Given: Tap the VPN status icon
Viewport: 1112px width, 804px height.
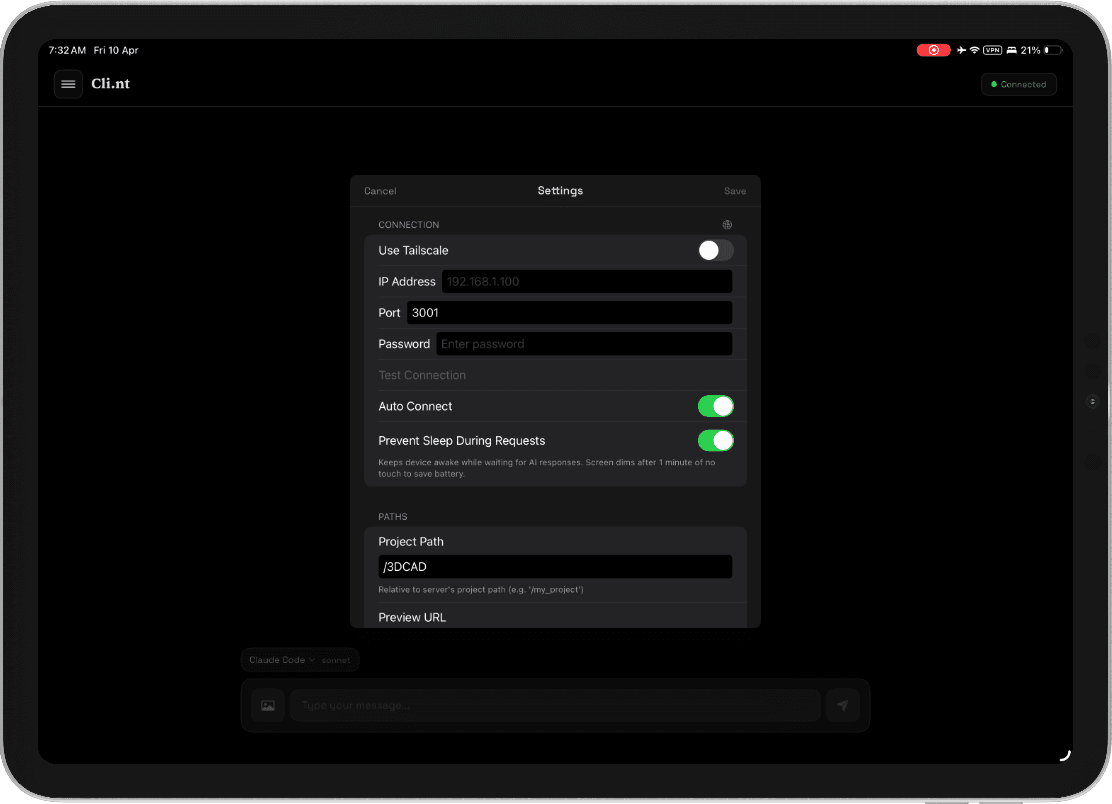Looking at the screenshot, I should click(x=992, y=50).
